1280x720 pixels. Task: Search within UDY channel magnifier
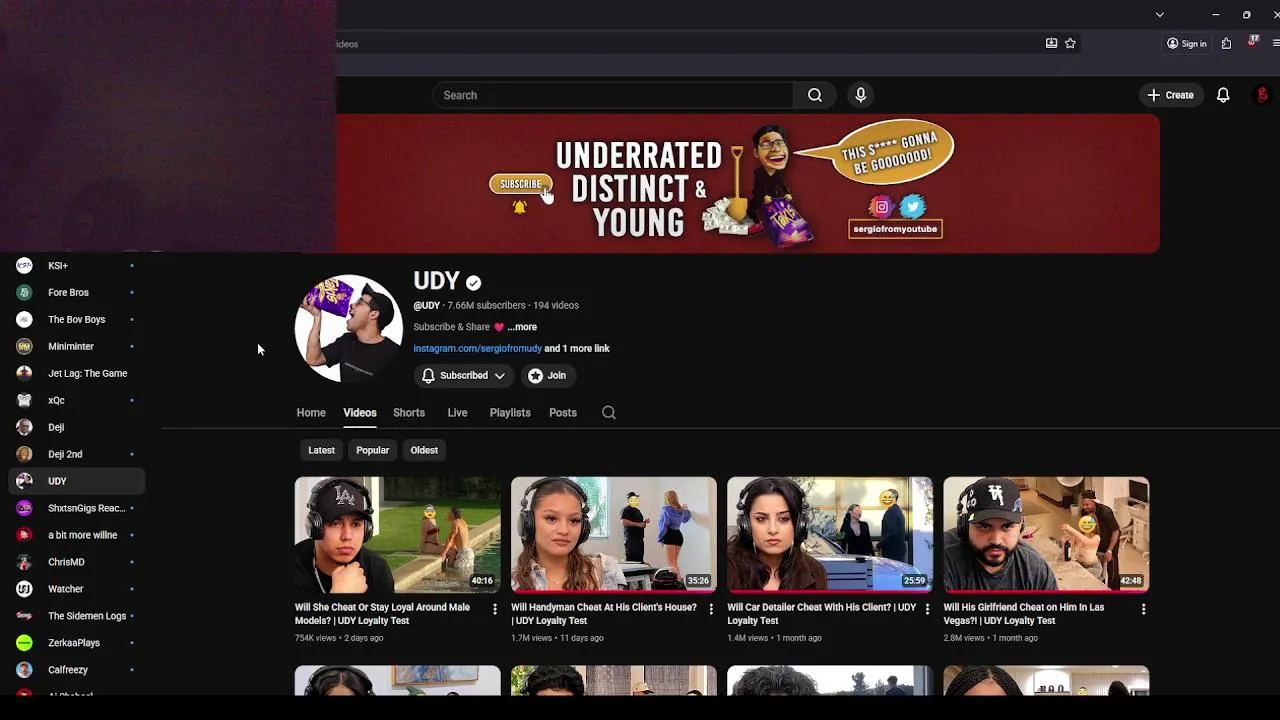608,413
